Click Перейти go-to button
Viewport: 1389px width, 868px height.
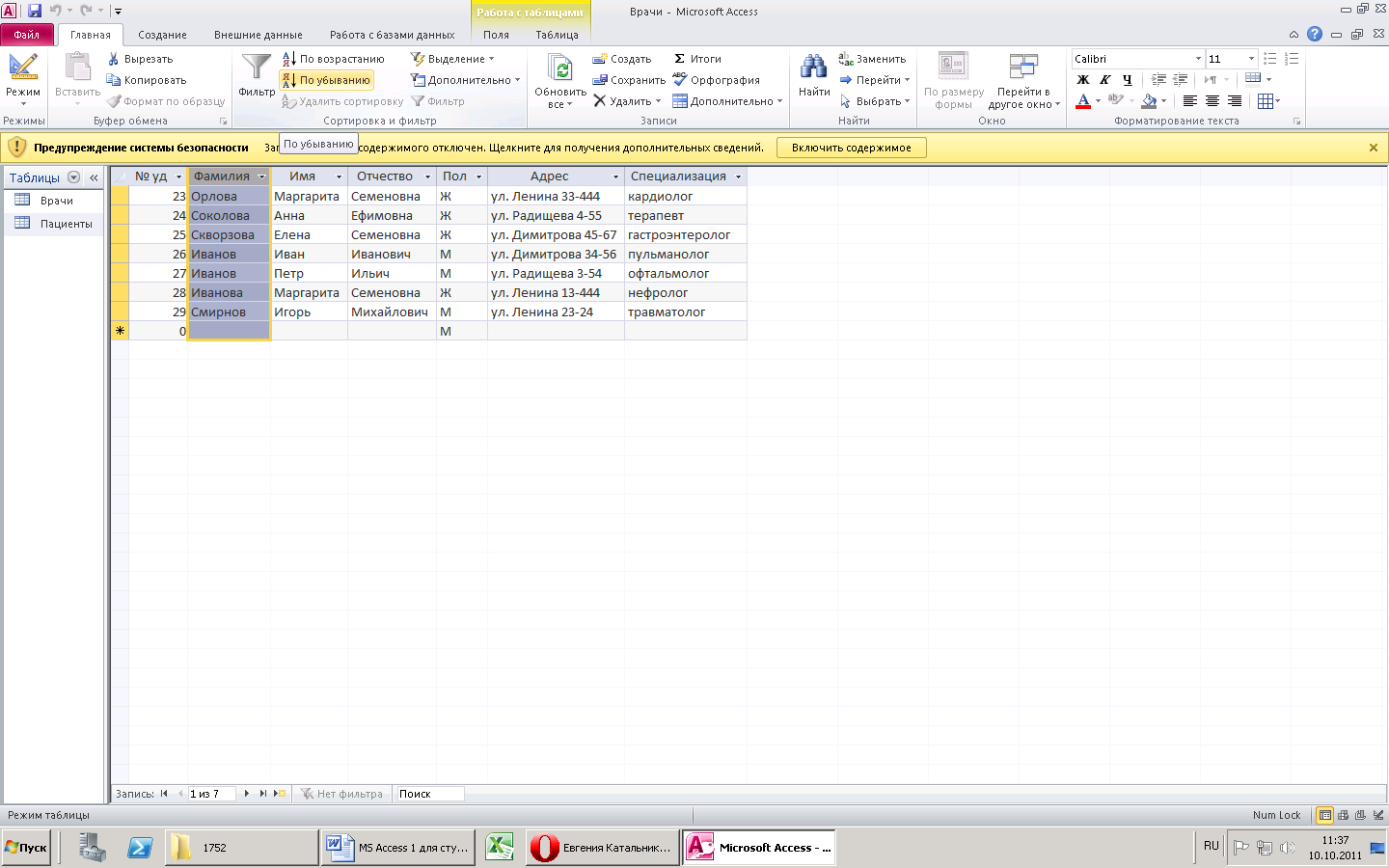click(874, 80)
